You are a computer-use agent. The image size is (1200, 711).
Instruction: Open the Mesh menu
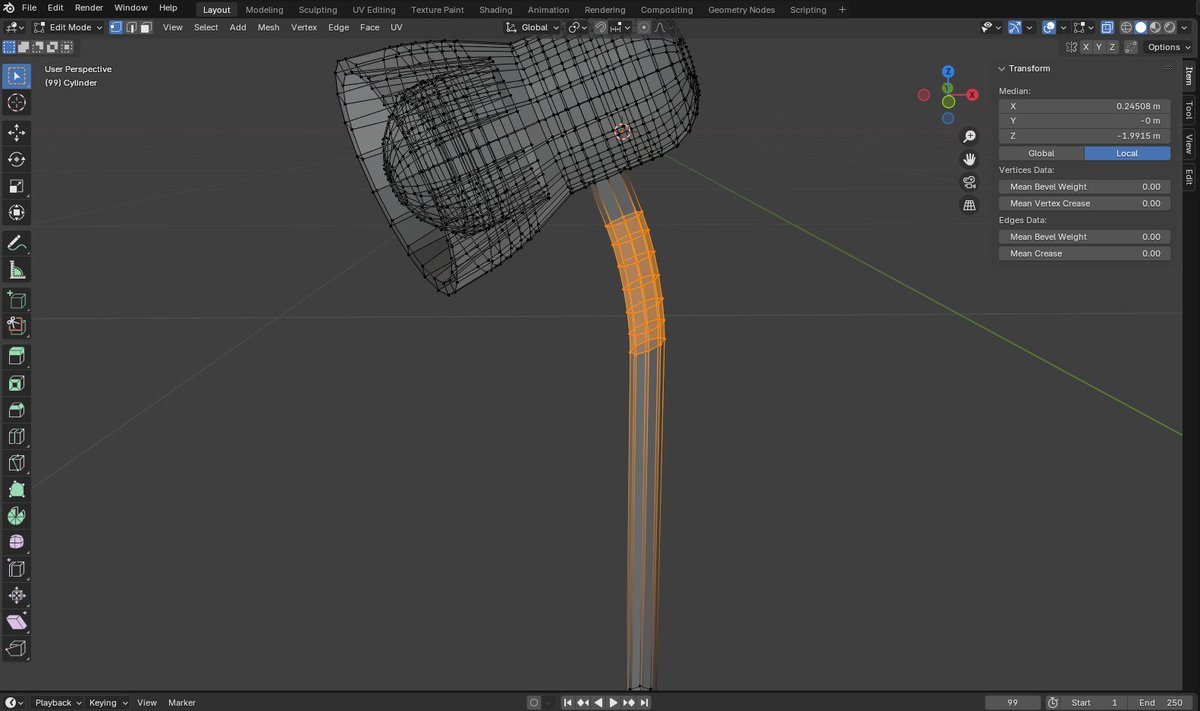[x=268, y=27]
